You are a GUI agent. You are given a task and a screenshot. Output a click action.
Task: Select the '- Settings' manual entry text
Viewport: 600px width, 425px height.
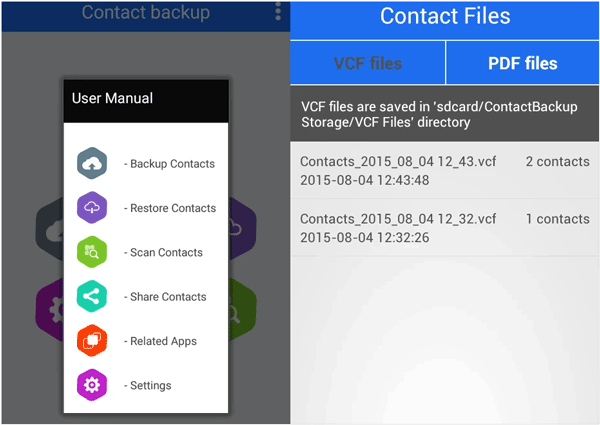147,386
